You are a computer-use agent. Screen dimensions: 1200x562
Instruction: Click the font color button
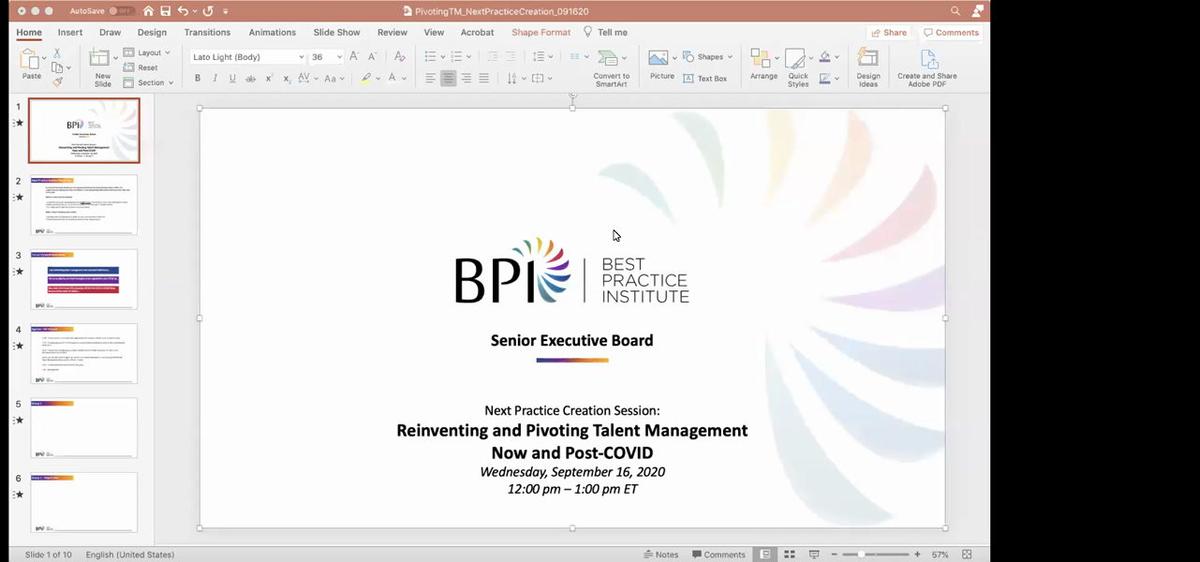(x=392, y=78)
